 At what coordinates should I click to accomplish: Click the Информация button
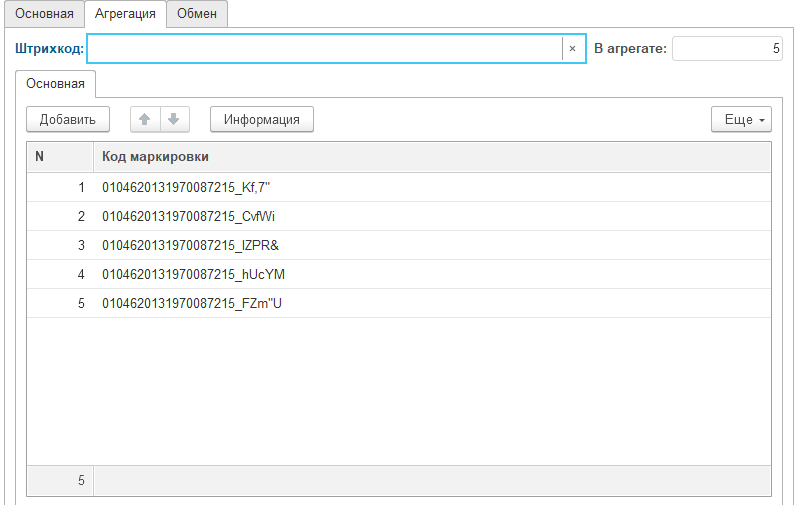[x=262, y=119]
